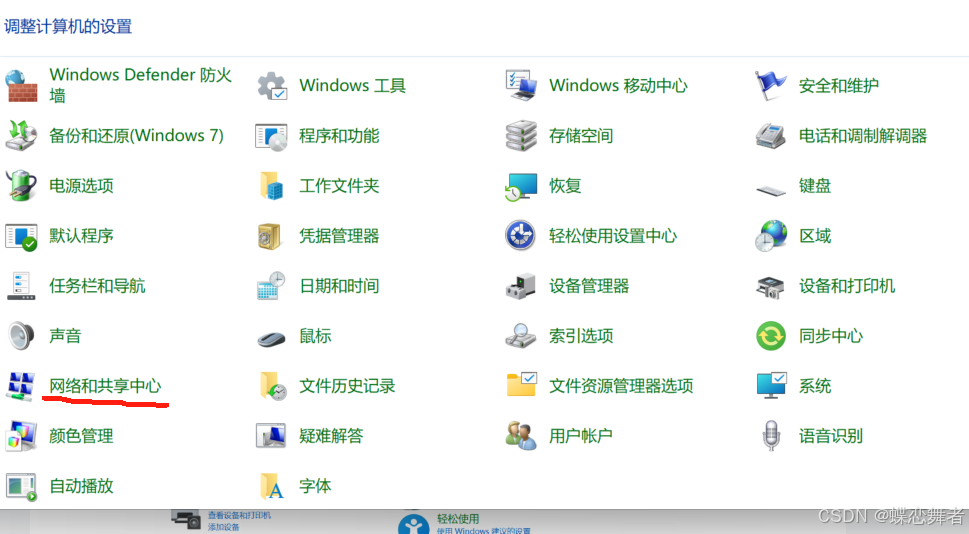969x534 pixels.
Task: Open the 安全和维护 text link
Action: tap(839, 85)
